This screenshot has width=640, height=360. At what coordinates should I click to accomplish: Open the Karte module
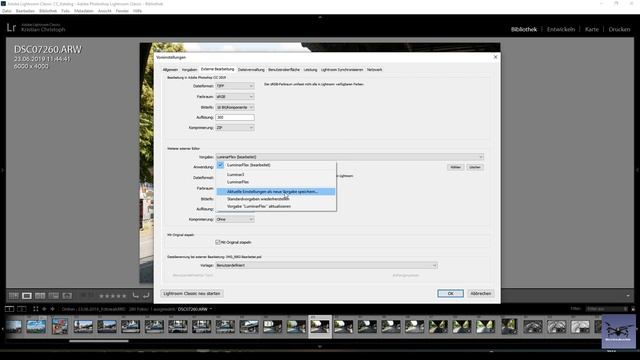point(591,29)
